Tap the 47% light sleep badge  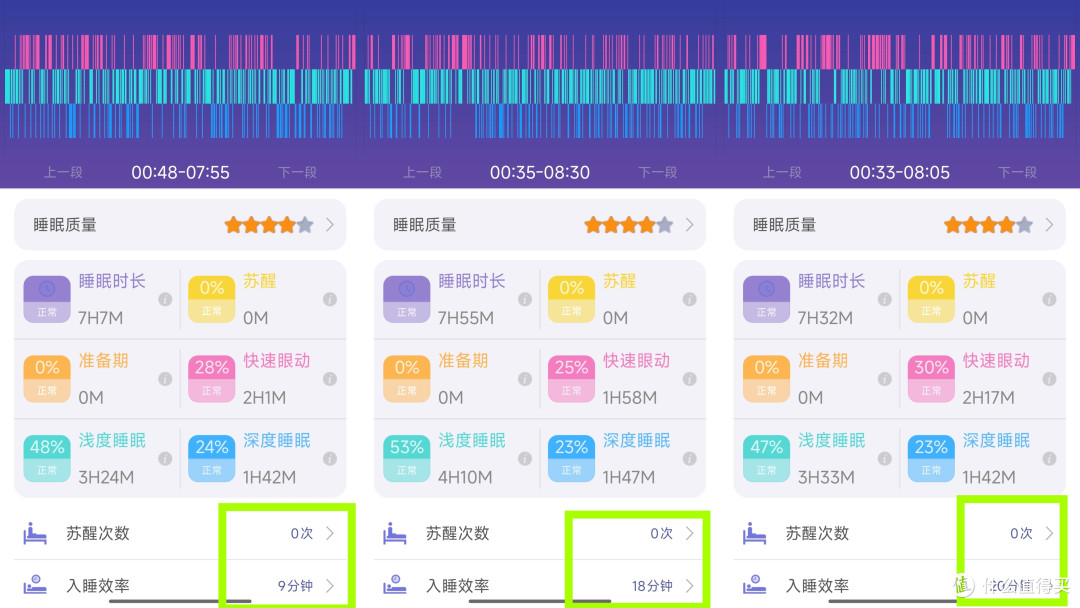tap(767, 459)
